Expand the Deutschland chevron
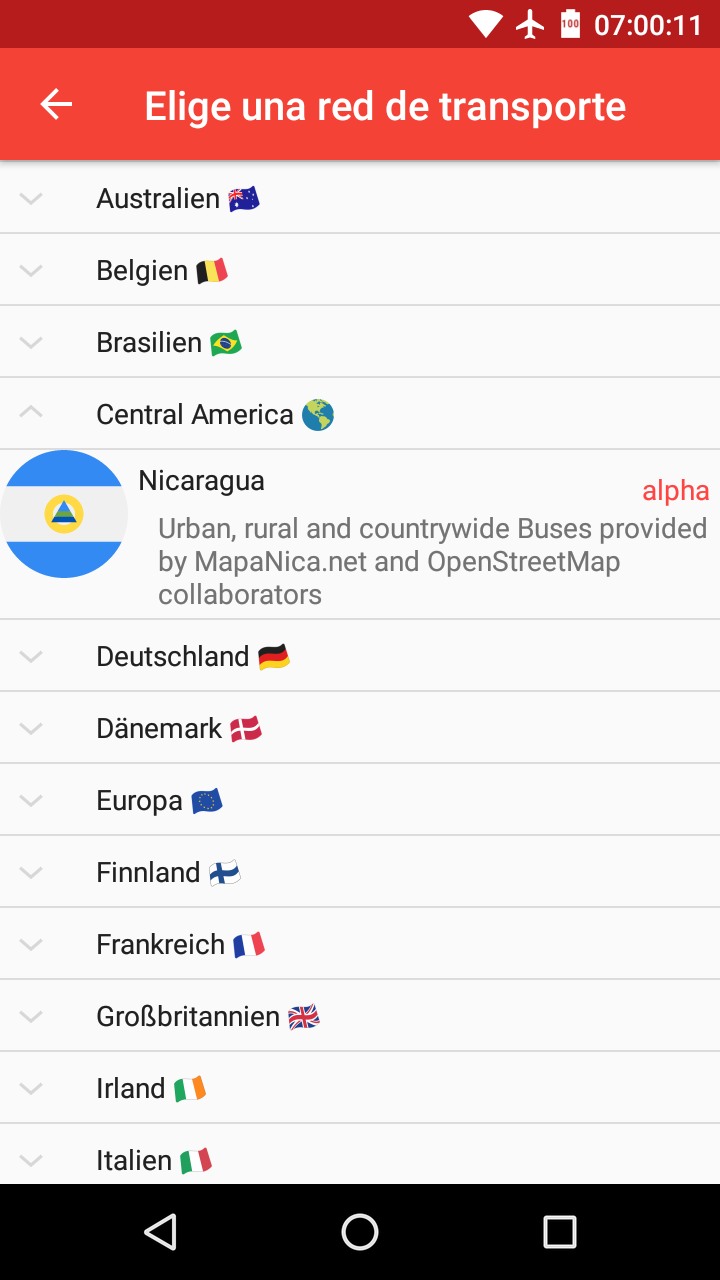The width and height of the screenshot is (720, 1280). coord(31,656)
